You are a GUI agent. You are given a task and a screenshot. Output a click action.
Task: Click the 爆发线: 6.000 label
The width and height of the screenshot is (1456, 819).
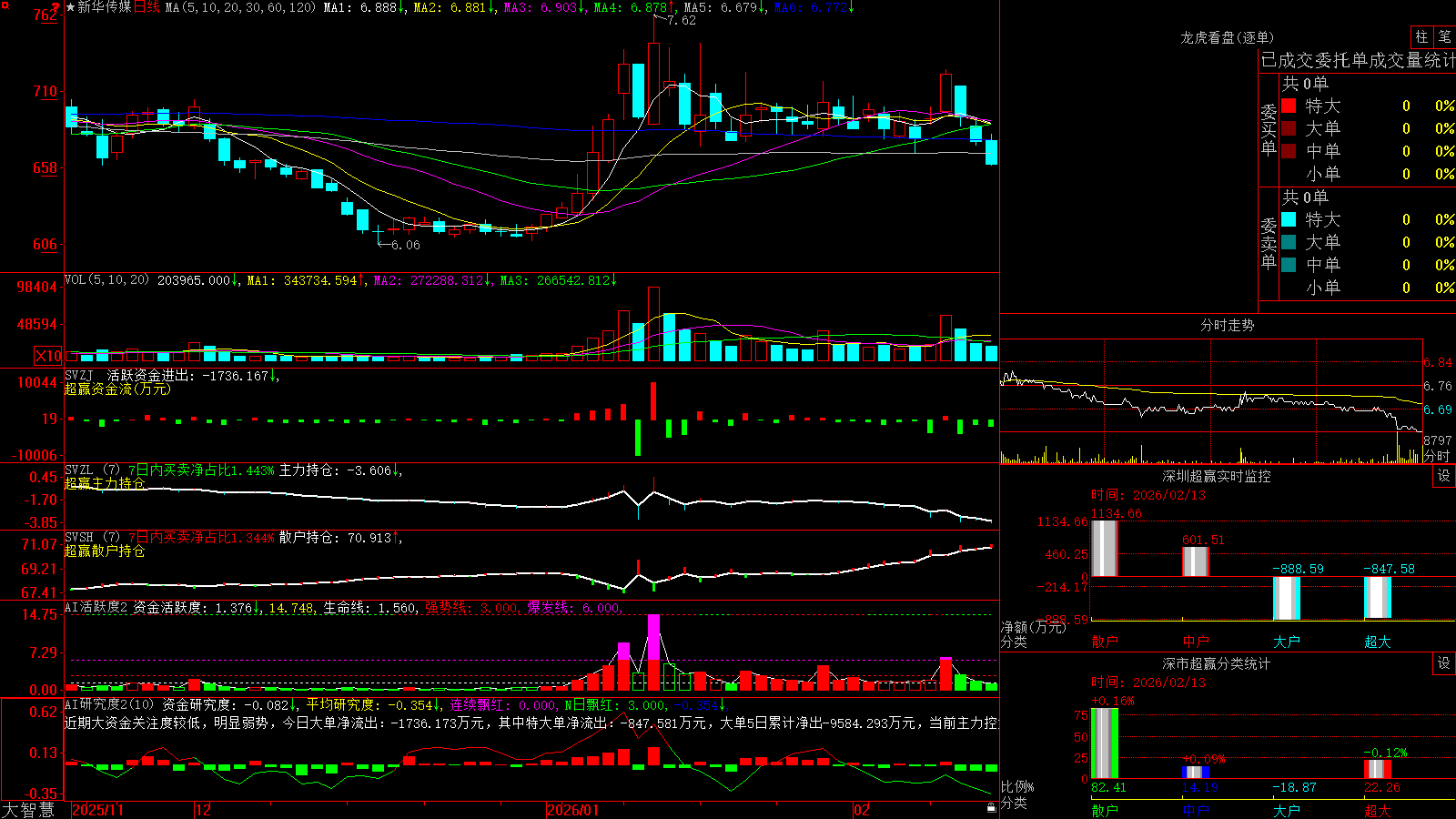(574, 607)
